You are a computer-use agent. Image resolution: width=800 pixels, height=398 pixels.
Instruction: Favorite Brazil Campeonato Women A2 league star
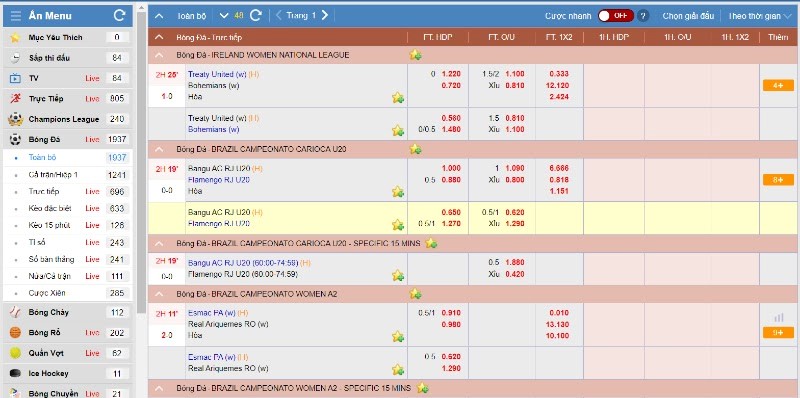[415, 294]
